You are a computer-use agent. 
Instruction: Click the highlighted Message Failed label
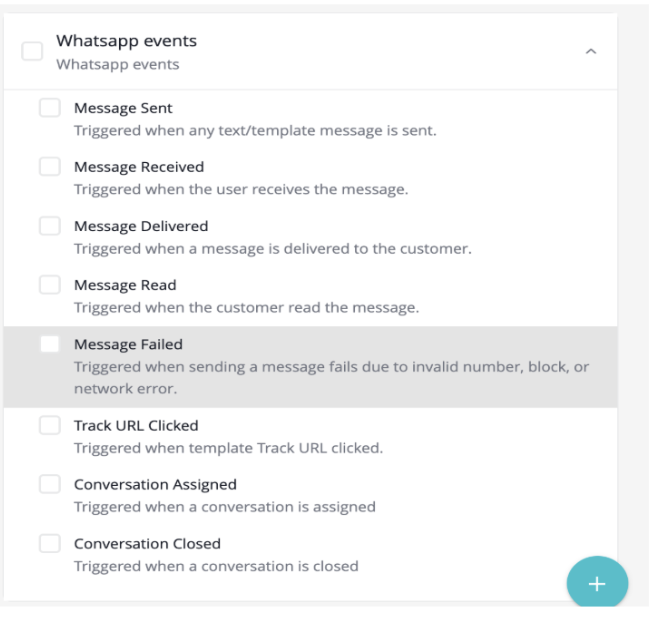(x=128, y=344)
